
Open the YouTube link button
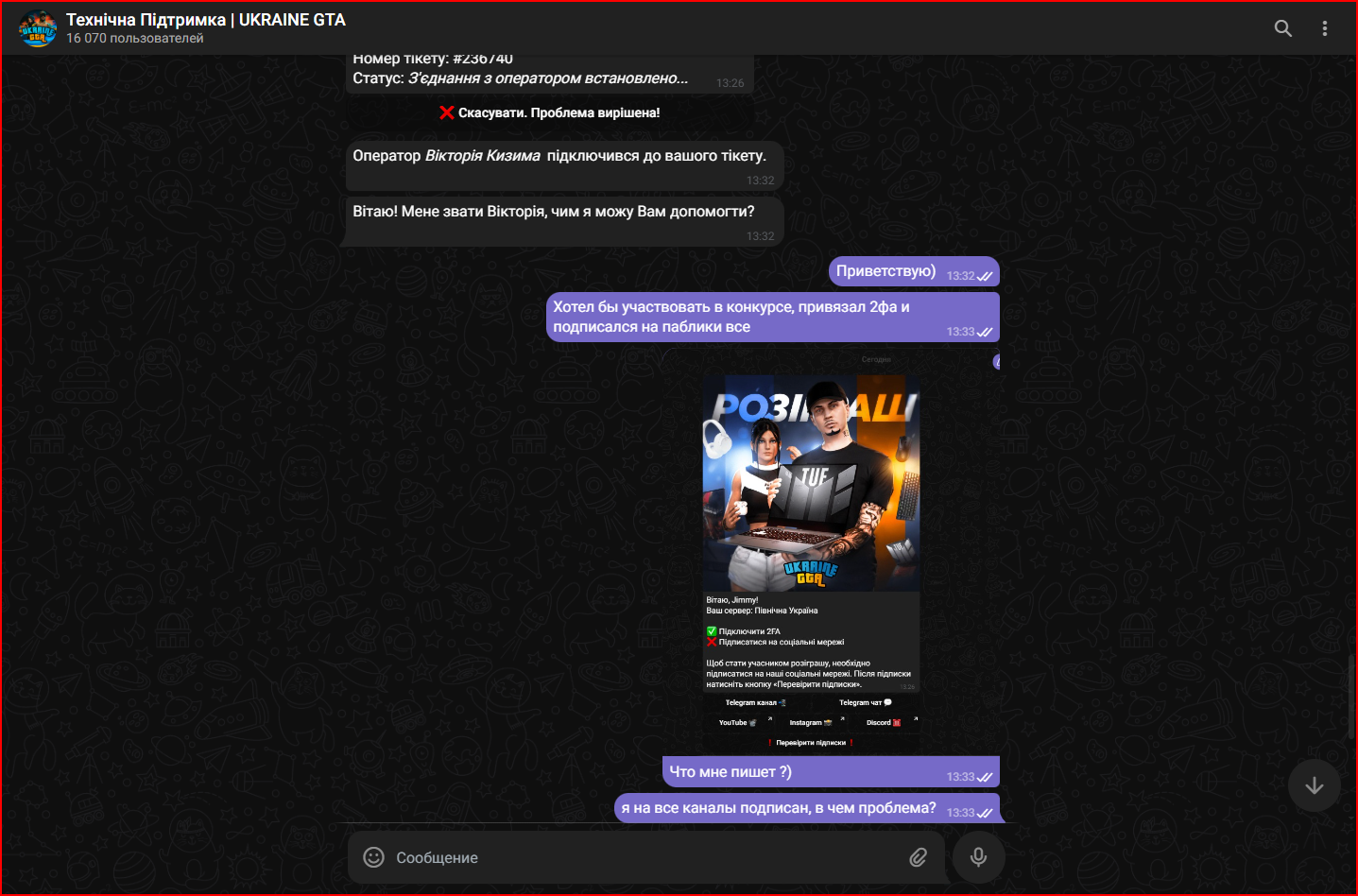738,723
